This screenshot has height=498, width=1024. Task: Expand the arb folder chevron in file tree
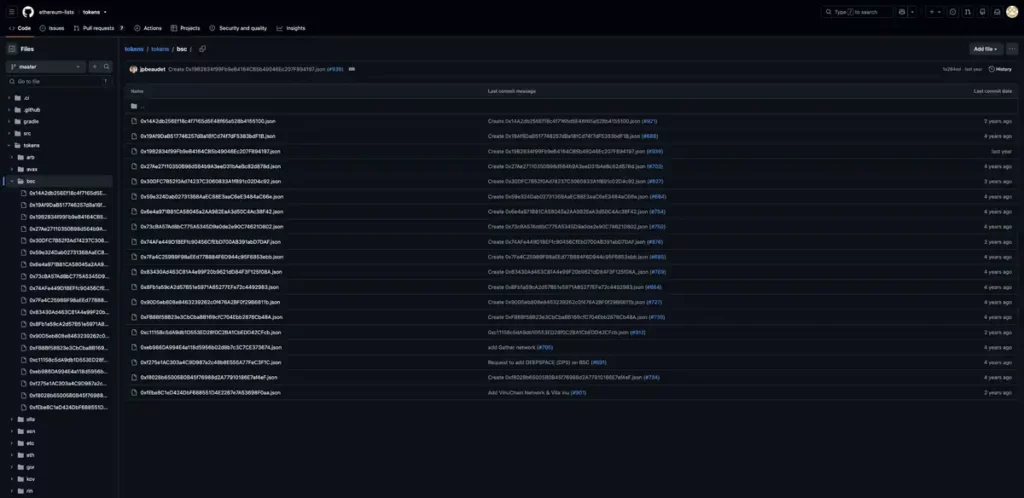(12, 157)
